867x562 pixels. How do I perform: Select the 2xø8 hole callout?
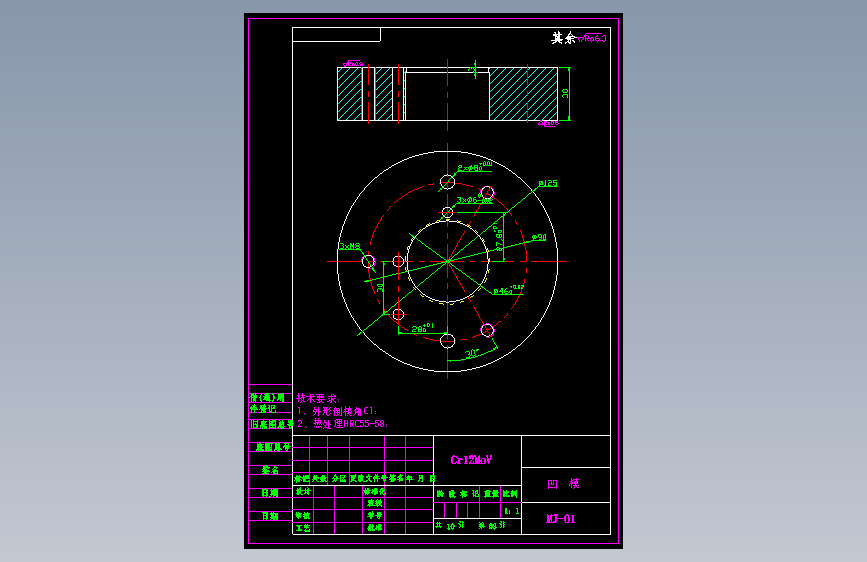(x=474, y=166)
